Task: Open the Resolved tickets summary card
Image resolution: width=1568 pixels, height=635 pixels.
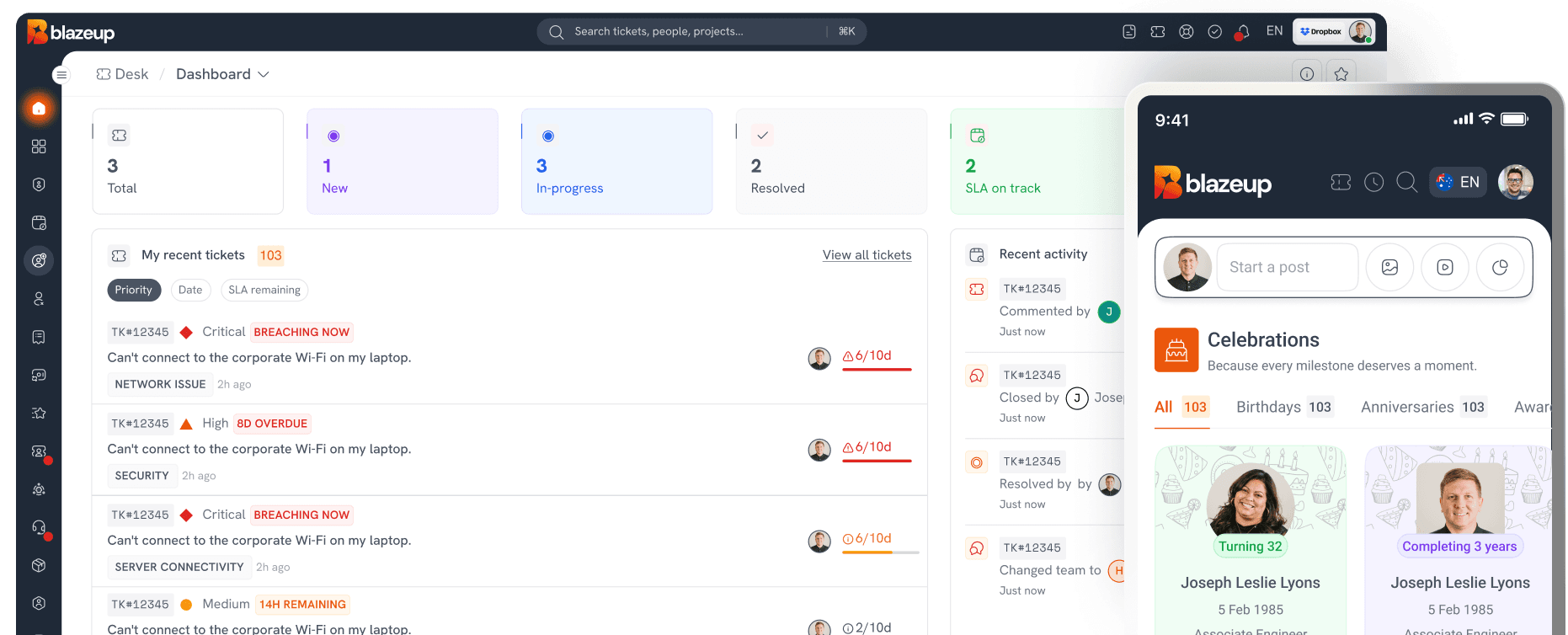Action: click(x=832, y=162)
